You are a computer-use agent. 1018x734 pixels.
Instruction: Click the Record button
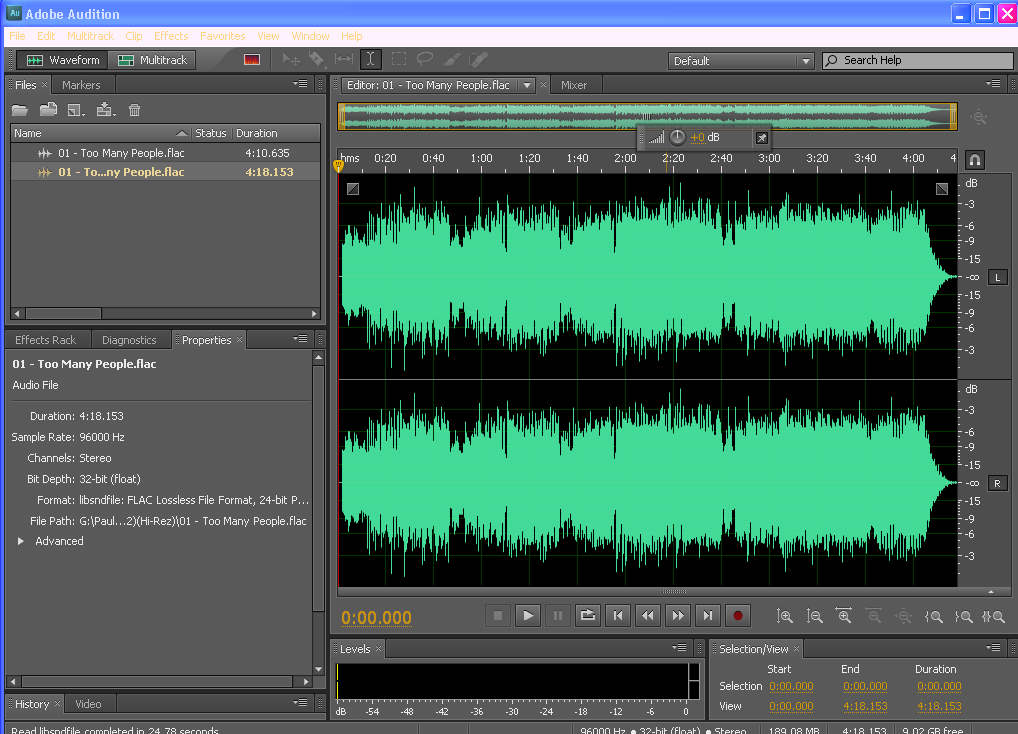[x=738, y=616]
